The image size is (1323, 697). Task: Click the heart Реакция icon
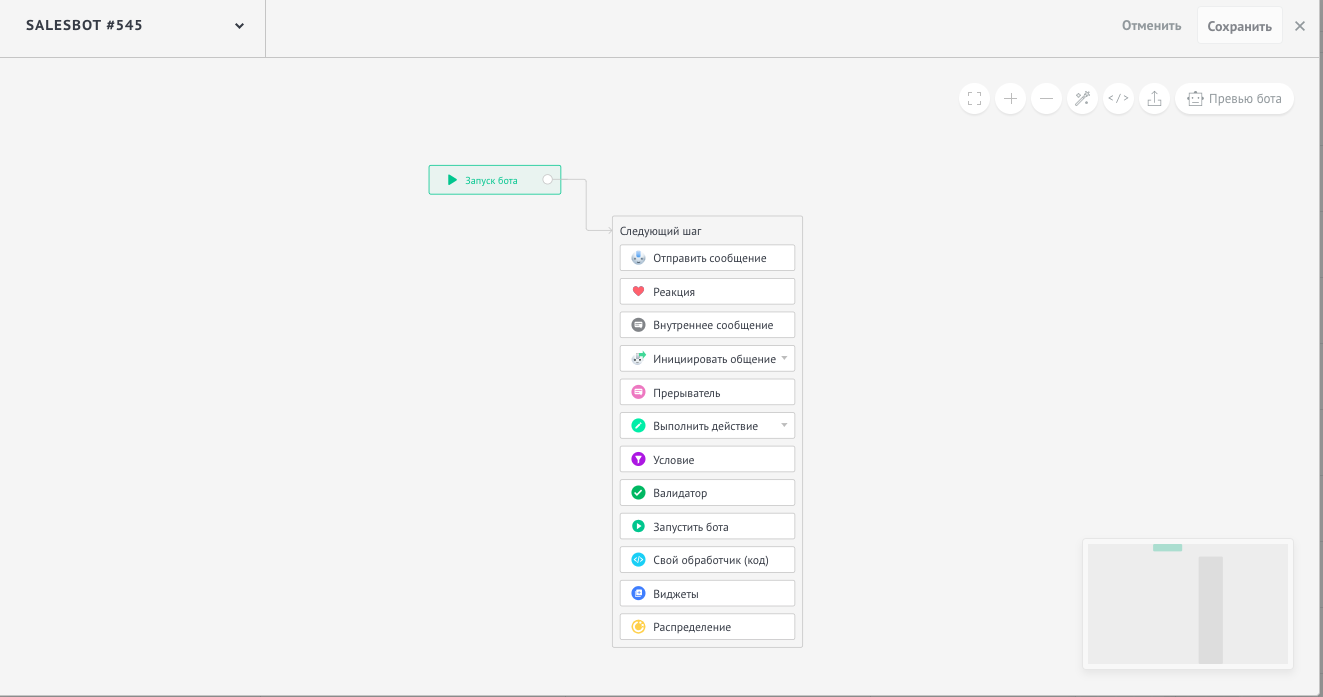(638, 292)
